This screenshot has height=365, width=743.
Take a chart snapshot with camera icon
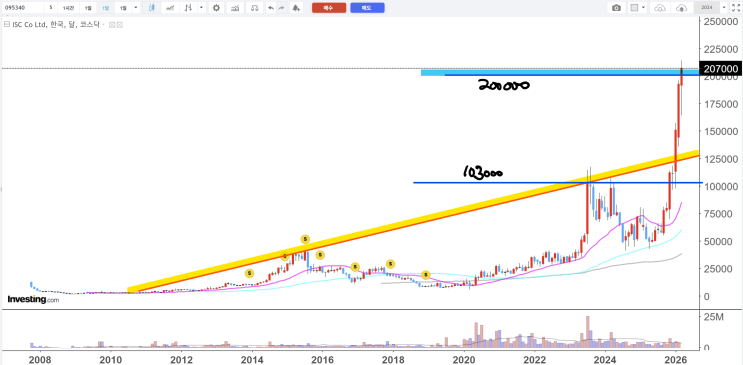tap(616, 8)
